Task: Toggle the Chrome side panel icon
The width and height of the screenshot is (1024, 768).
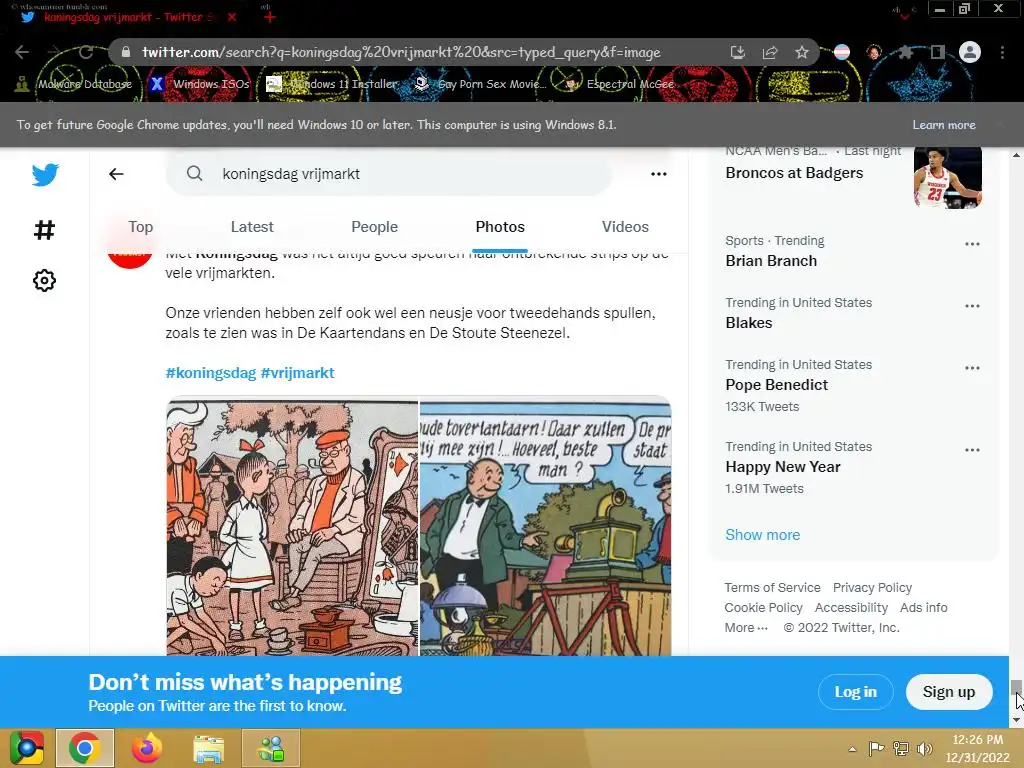Action: [938, 52]
